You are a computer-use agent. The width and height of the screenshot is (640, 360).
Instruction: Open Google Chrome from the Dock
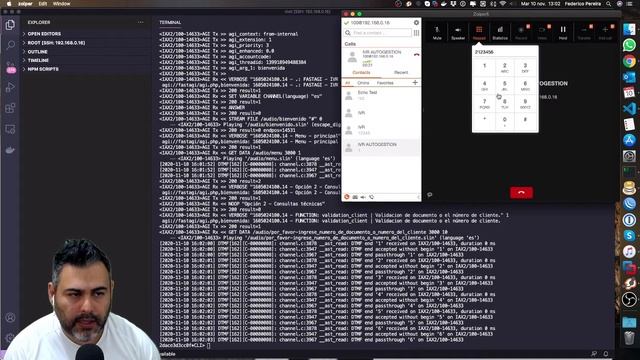tap(629, 61)
